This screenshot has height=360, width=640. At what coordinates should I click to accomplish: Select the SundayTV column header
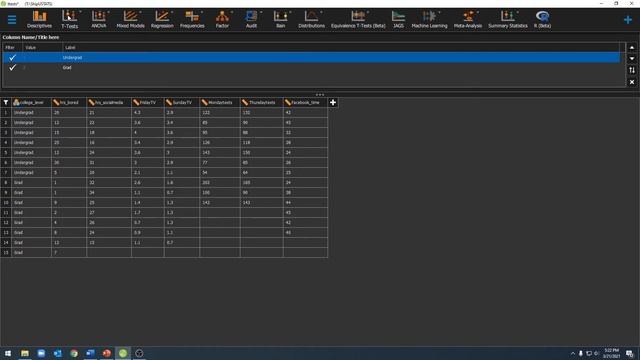182,102
